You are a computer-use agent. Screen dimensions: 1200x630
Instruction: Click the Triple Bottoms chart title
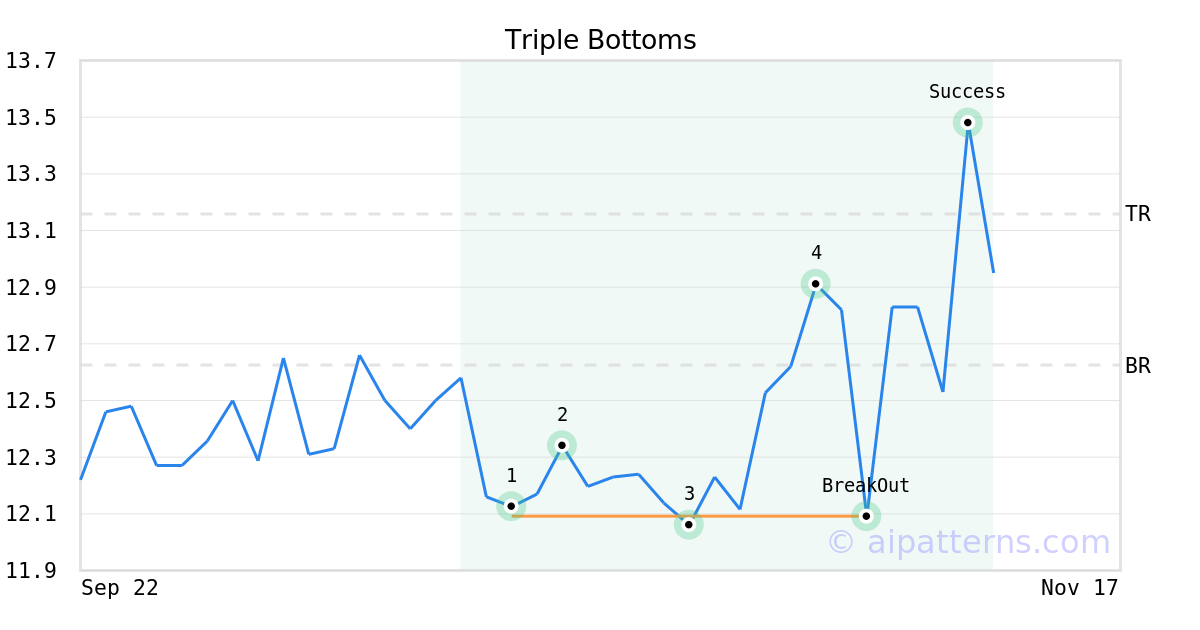coord(600,40)
